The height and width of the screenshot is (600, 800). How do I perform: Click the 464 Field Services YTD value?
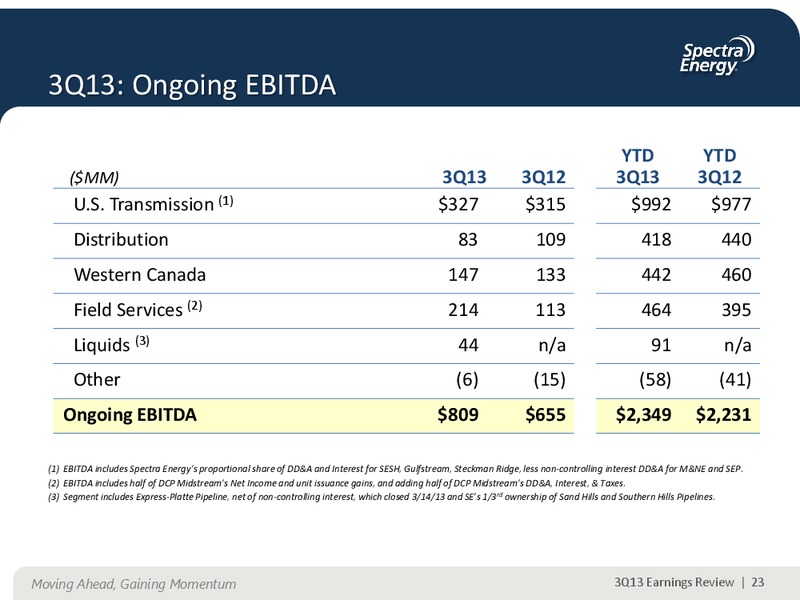pyautogui.click(x=656, y=310)
